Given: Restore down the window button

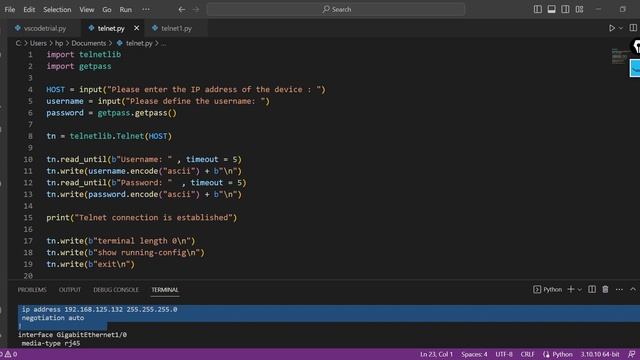Looking at the screenshot, I should click(622, 9).
